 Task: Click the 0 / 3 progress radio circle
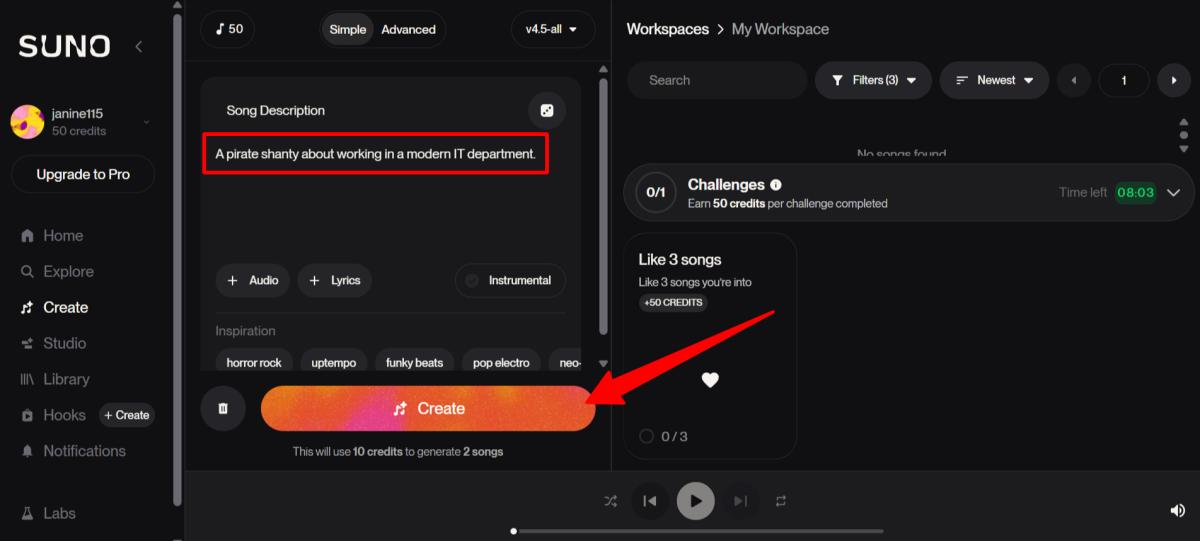tap(646, 436)
